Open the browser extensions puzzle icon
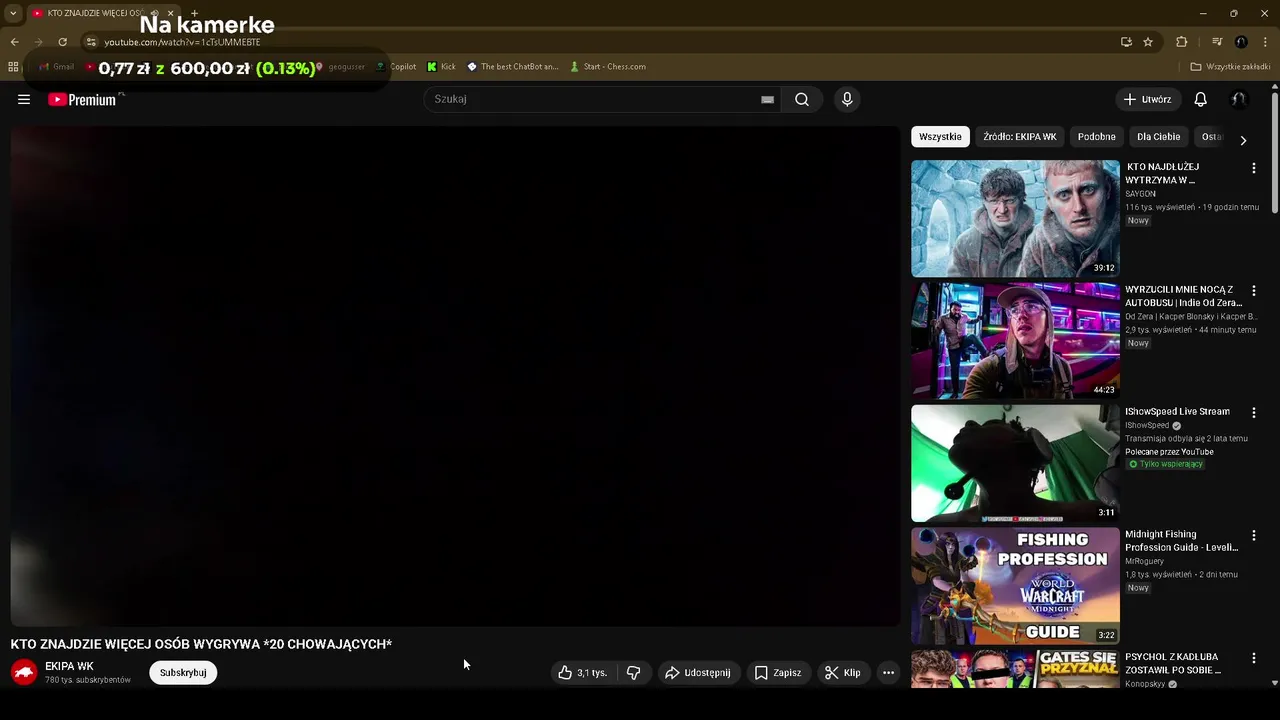This screenshot has width=1280, height=720. point(1182,42)
